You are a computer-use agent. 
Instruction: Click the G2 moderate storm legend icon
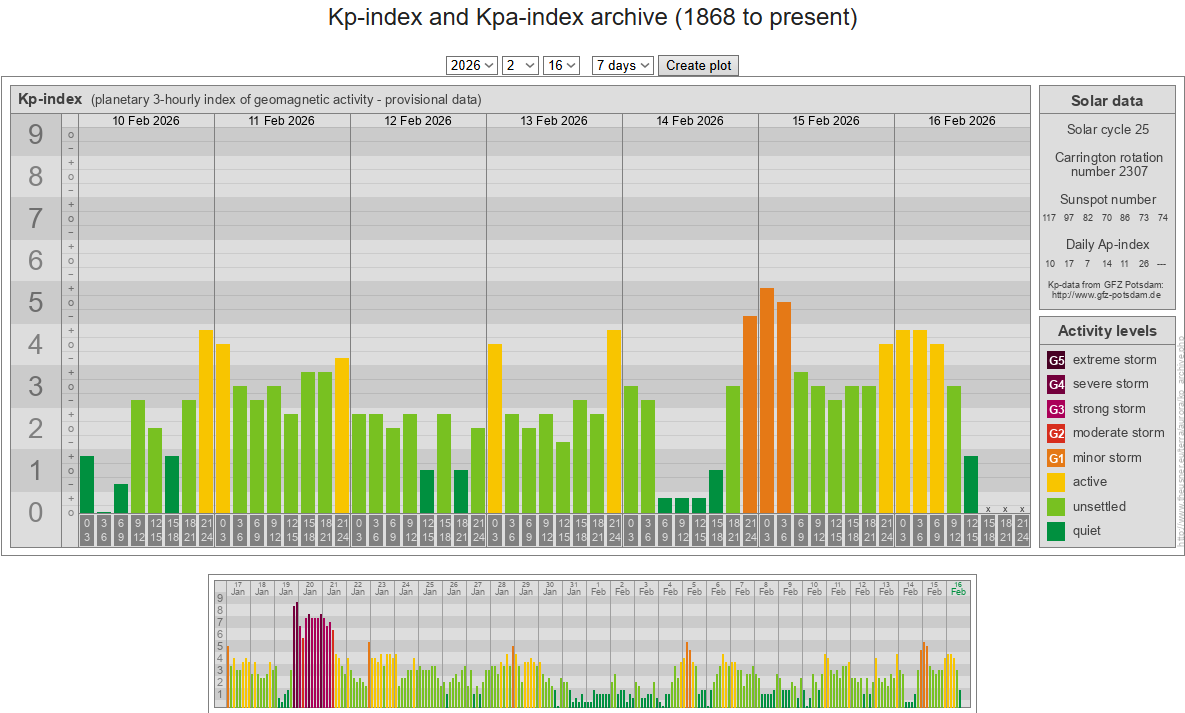[1056, 433]
